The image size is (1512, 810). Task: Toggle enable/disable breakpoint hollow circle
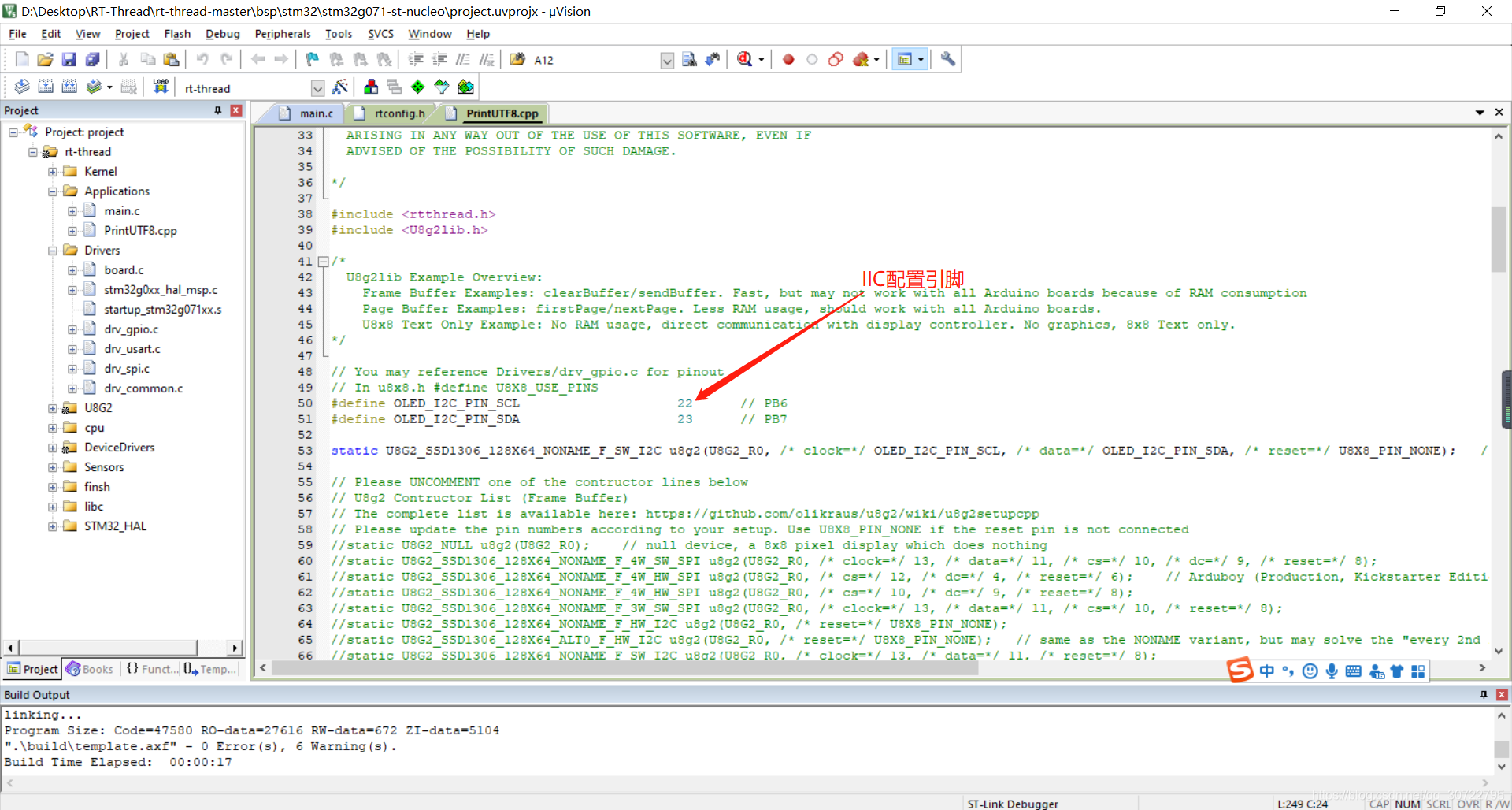[812, 59]
